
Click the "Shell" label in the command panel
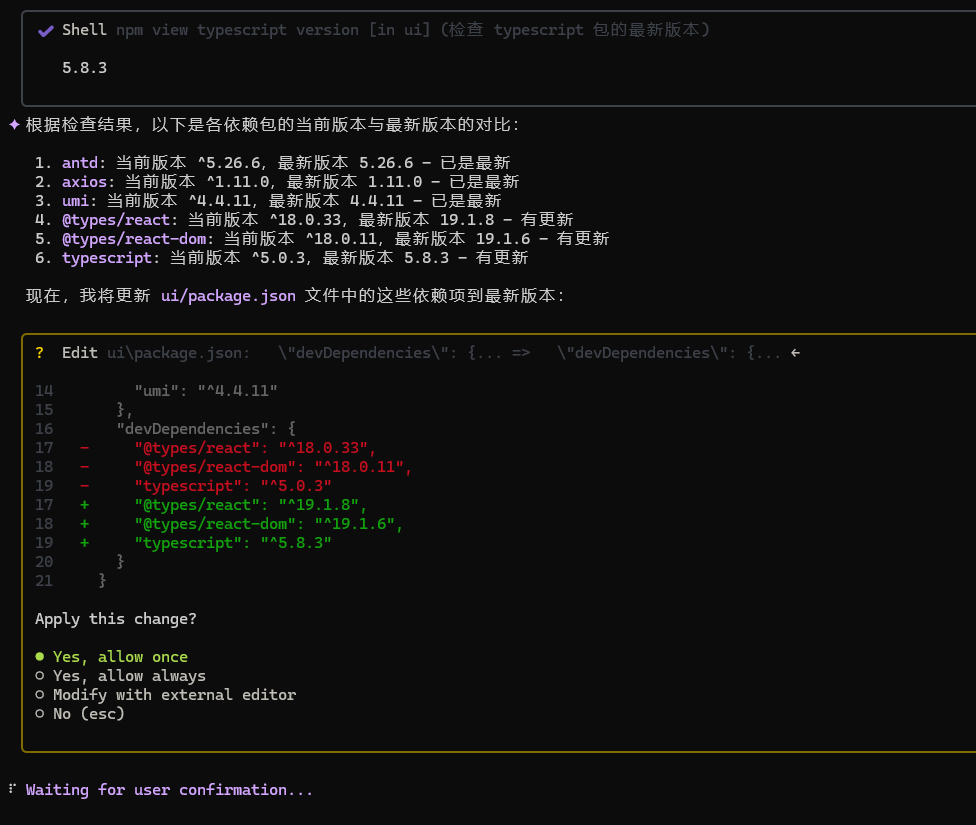pos(85,30)
